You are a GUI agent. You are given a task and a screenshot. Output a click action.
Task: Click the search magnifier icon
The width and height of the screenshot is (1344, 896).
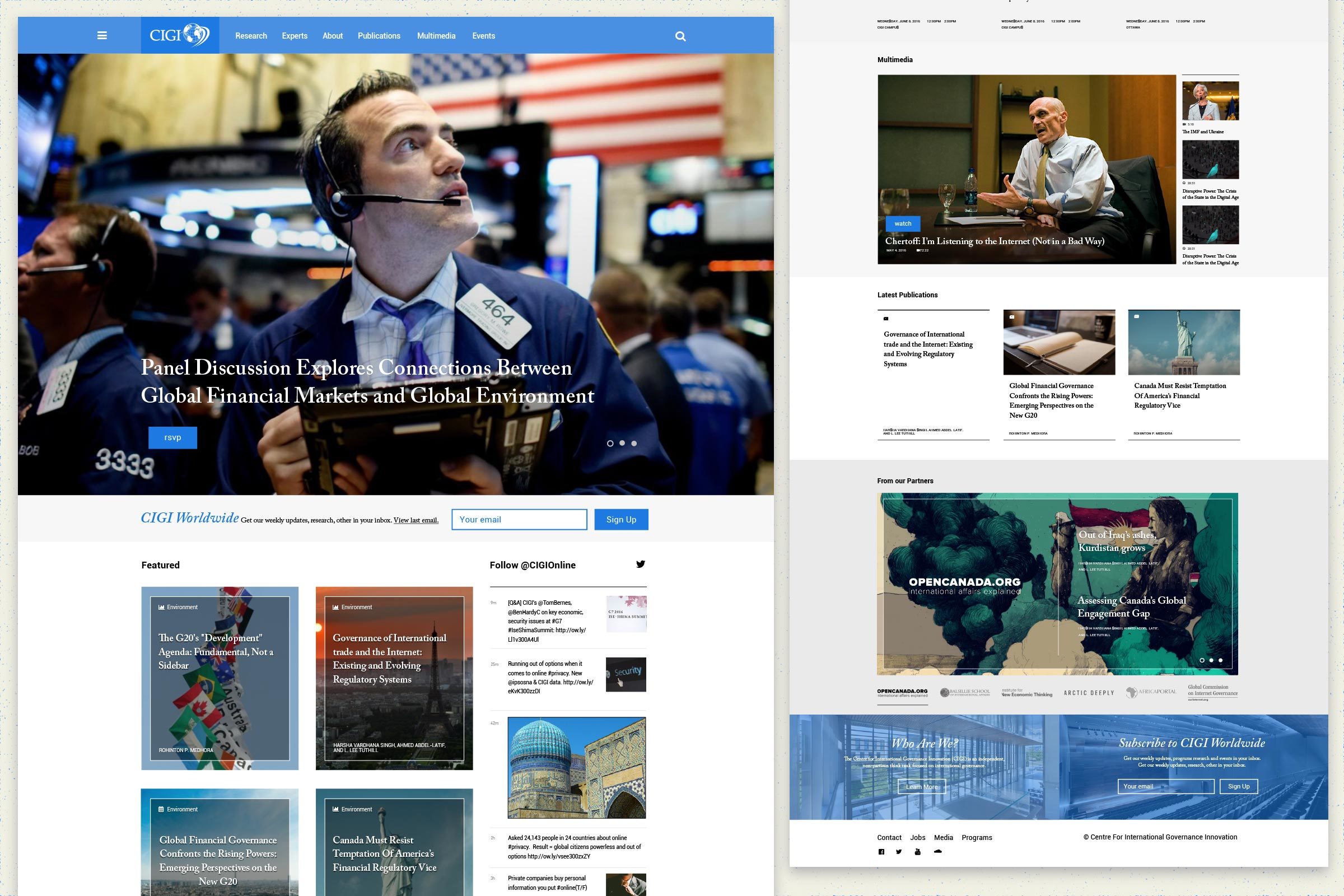(679, 36)
